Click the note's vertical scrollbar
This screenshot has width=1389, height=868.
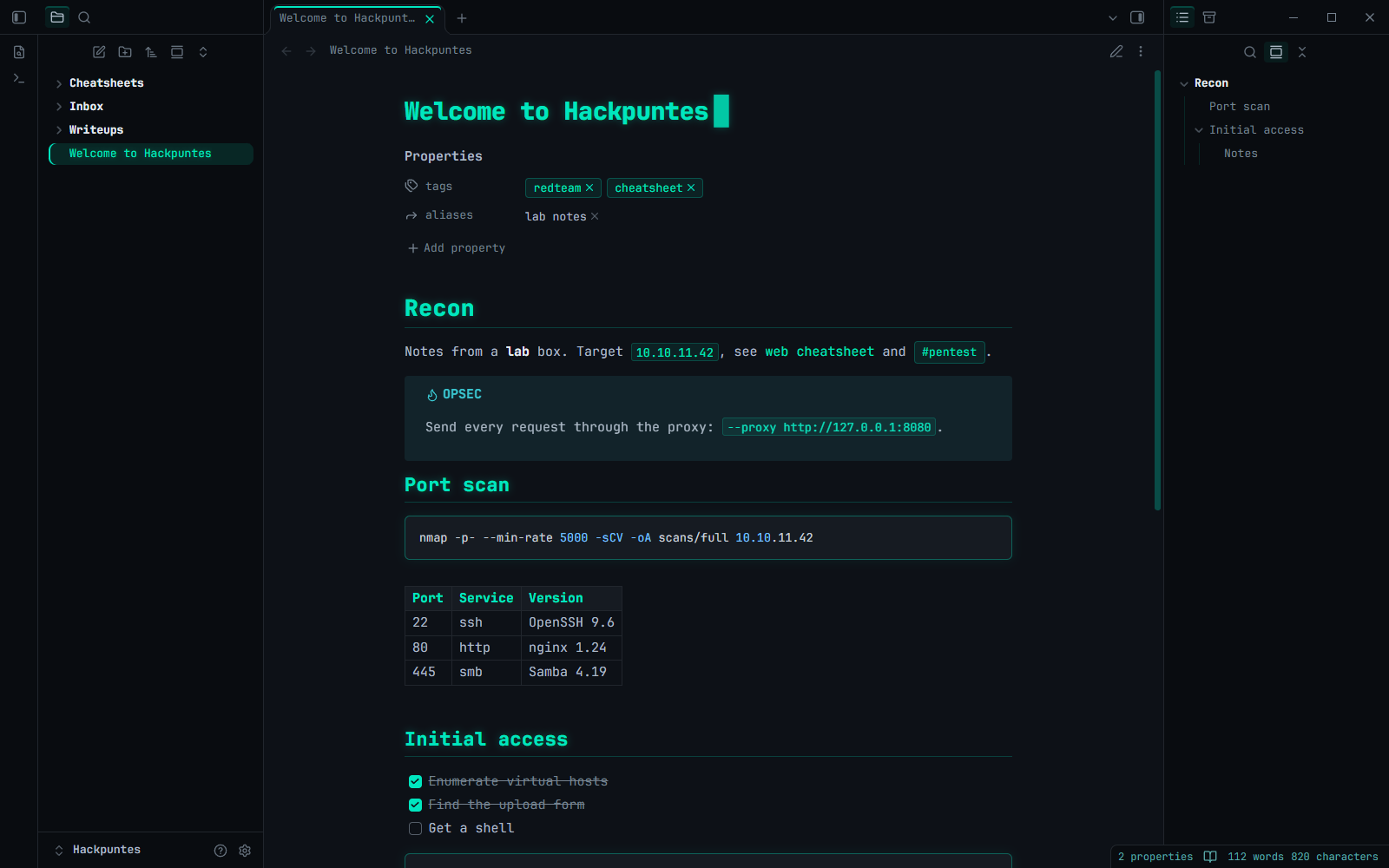point(1158,291)
